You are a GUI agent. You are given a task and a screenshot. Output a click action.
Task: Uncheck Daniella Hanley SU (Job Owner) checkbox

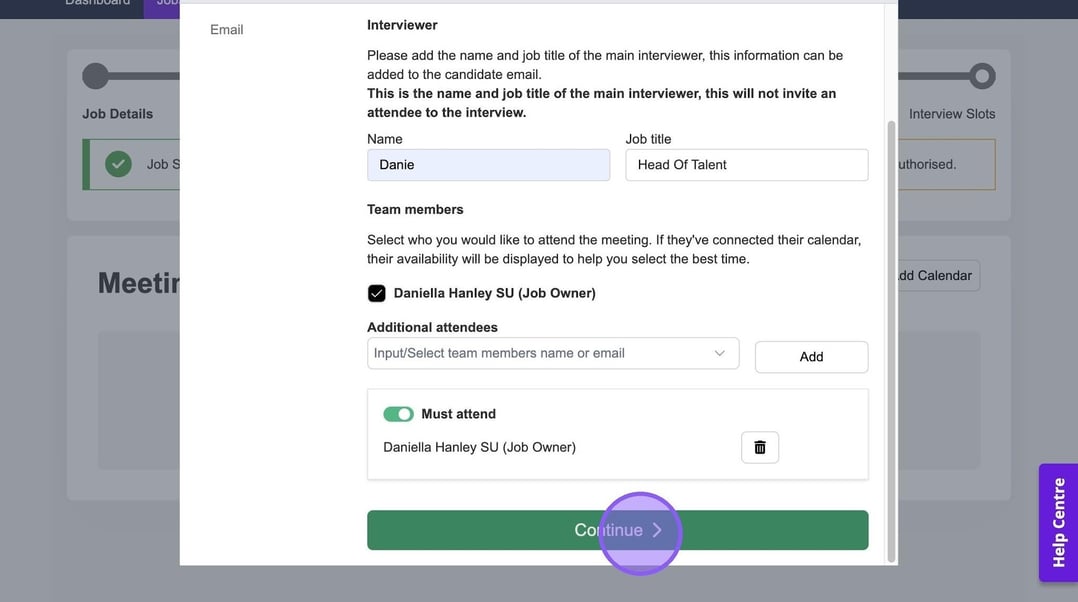[x=377, y=293]
